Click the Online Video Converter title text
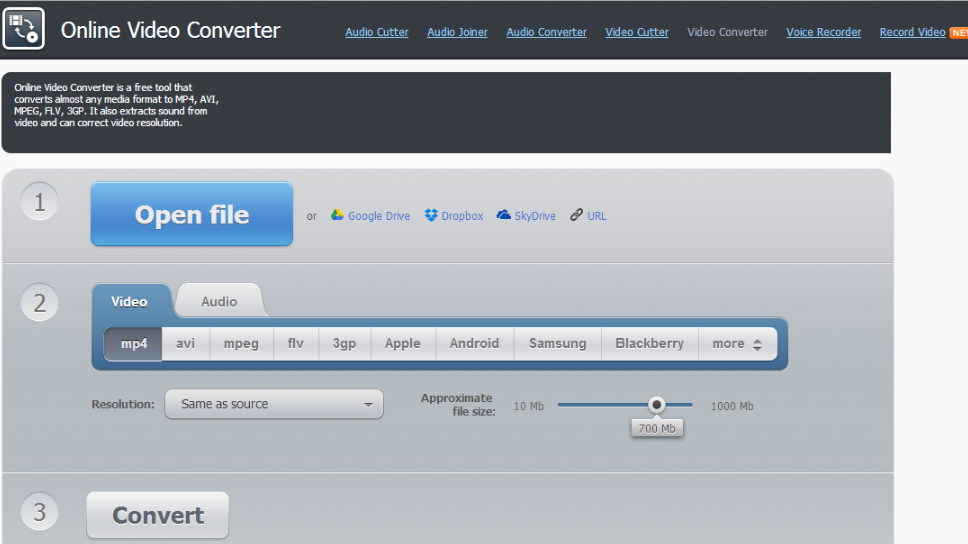Screen dimensions: 968x544 [170, 30]
